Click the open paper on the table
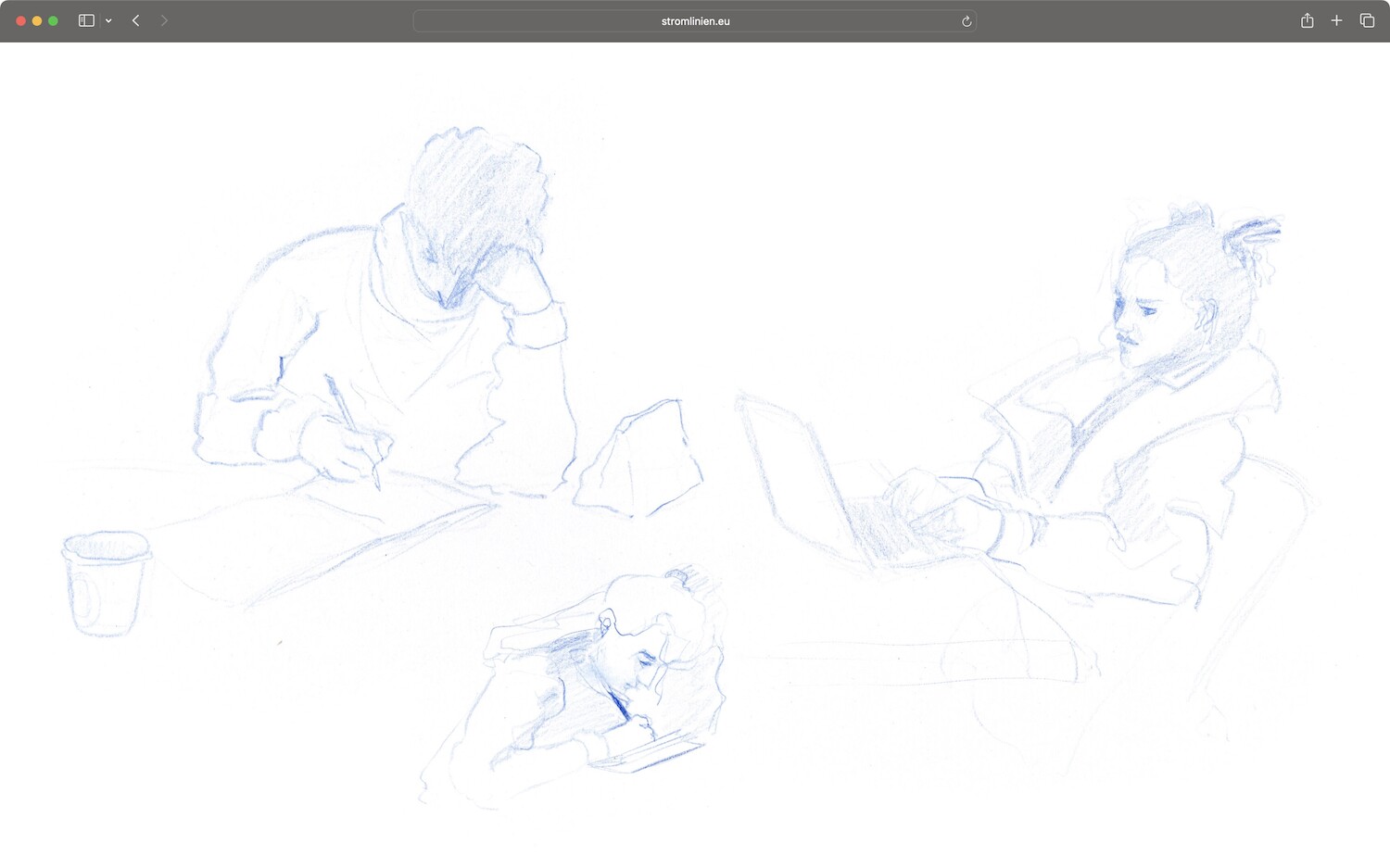This screenshot has height=868, width=1390. pyautogui.click(x=324, y=537)
